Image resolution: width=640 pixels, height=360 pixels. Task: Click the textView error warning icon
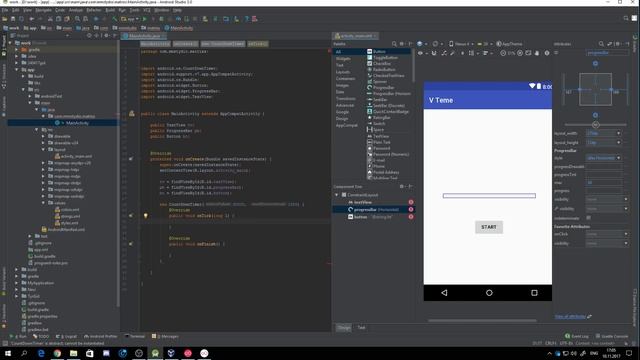[x=411, y=202]
